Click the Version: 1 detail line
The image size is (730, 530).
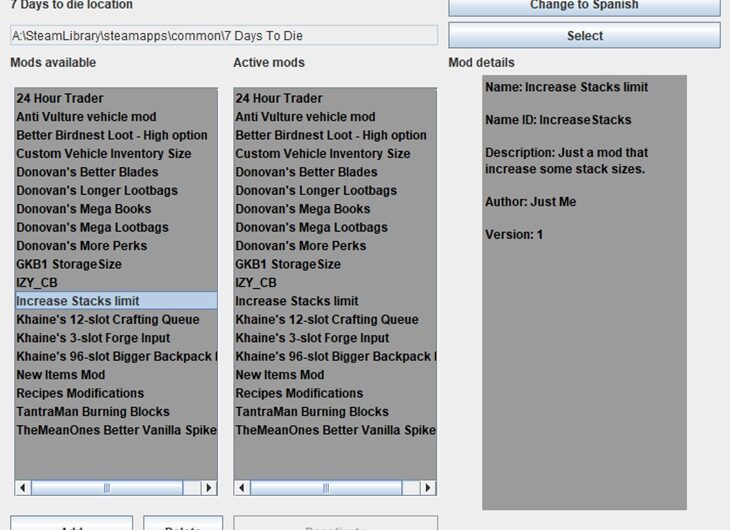pyautogui.click(x=514, y=234)
